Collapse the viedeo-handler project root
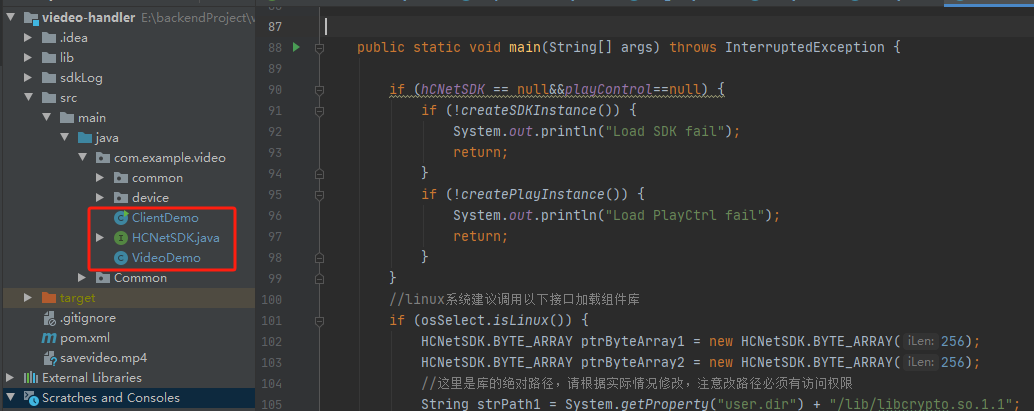The height and width of the screenshot is (411, 1034). 10,18
